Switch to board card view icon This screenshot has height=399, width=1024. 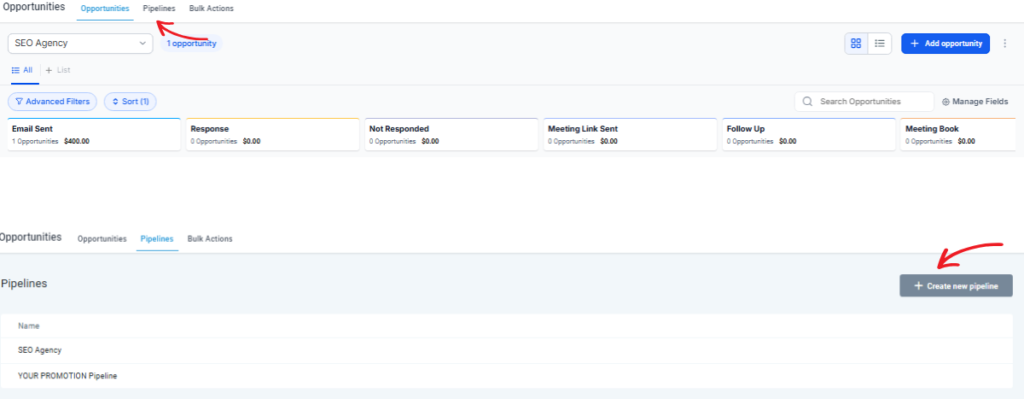coord(856,44)
